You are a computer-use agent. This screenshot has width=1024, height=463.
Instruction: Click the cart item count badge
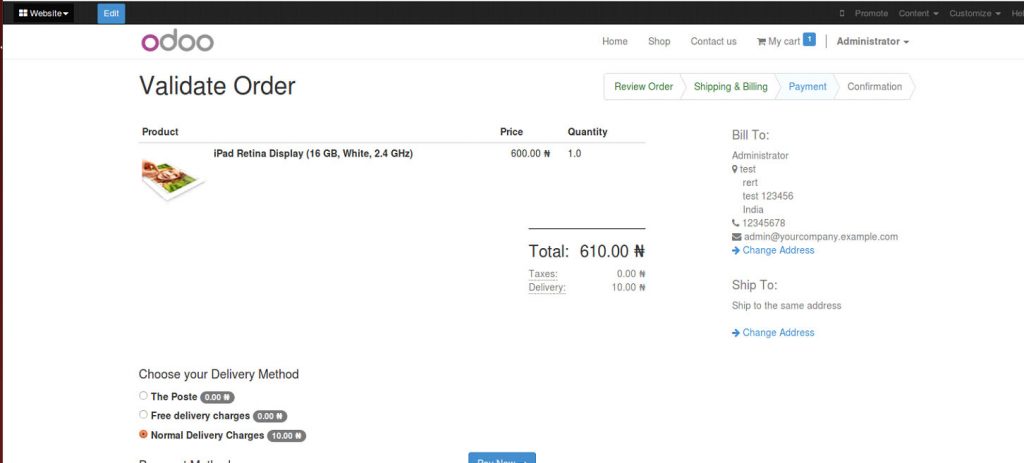point(809,40)
